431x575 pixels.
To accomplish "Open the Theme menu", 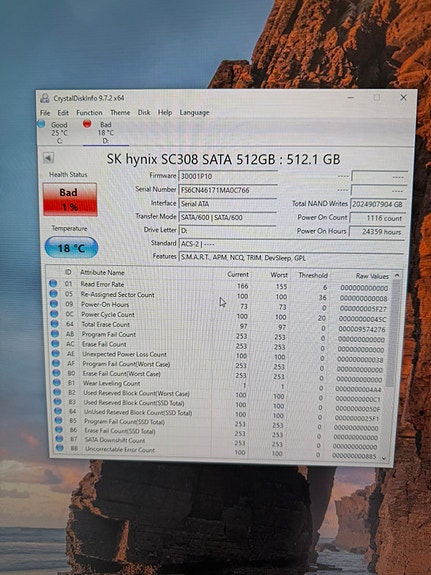I will (120, 113).
